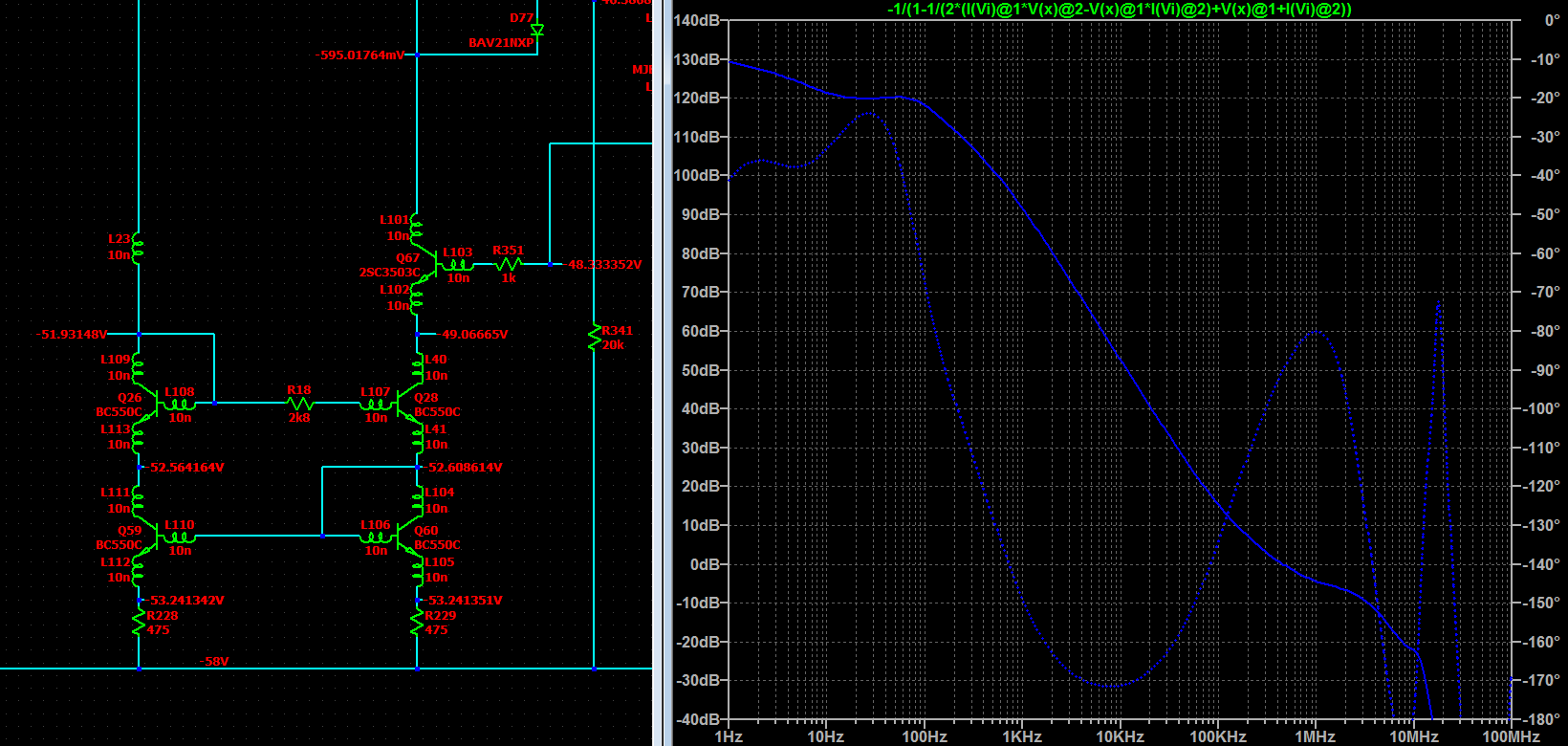Click the 20k value of R341
The height and width of the screenshot is (746, 1568).
pyautogui.click(x=613, y=345)
